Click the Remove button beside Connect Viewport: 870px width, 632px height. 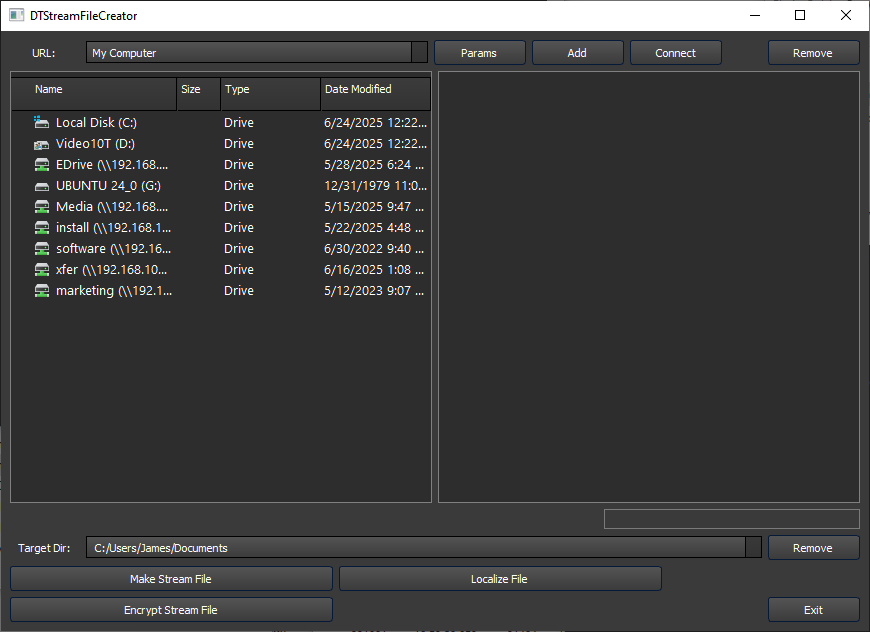coord(813,53)
